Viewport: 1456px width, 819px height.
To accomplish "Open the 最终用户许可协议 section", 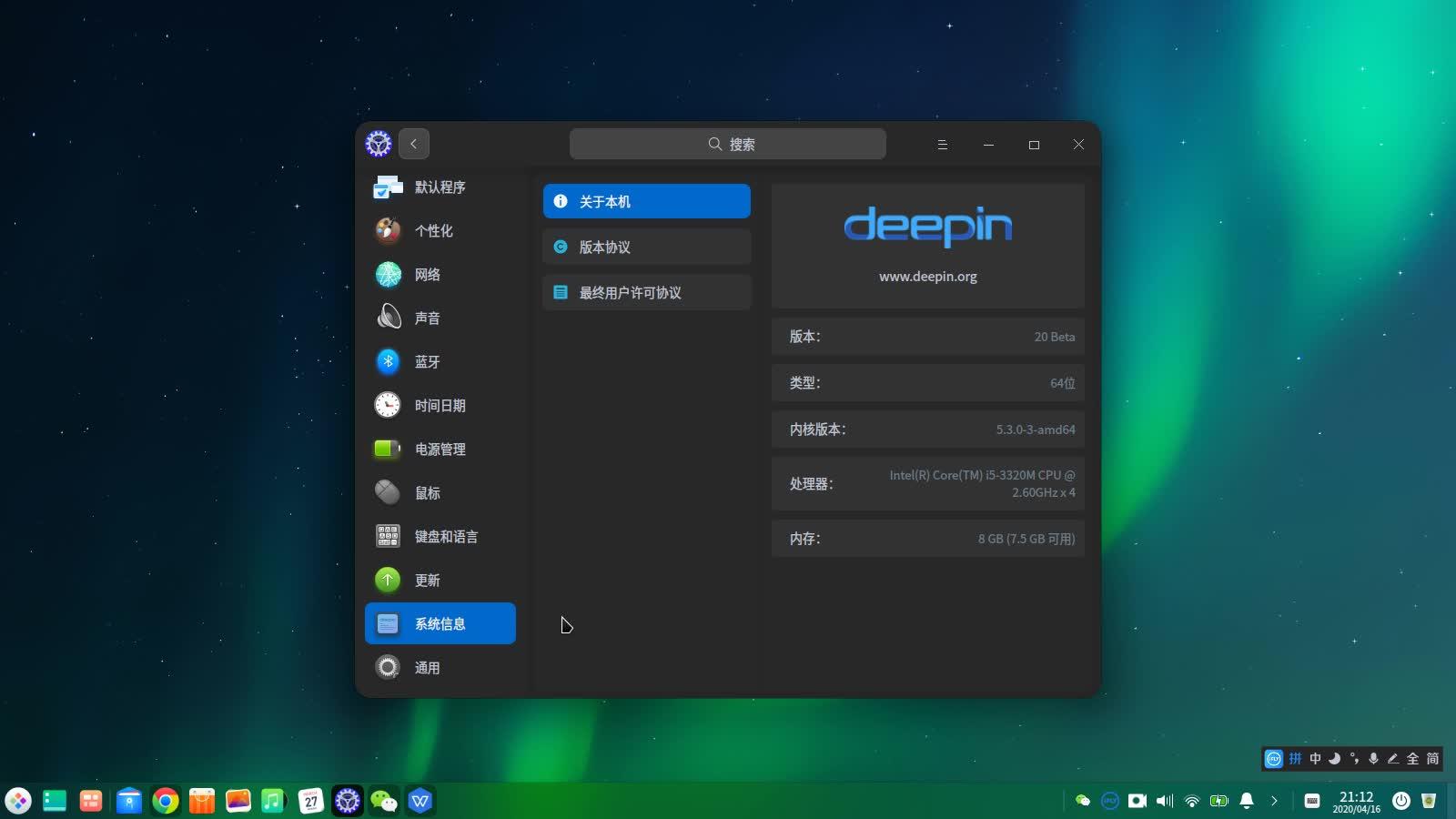I will click(646, 292).
